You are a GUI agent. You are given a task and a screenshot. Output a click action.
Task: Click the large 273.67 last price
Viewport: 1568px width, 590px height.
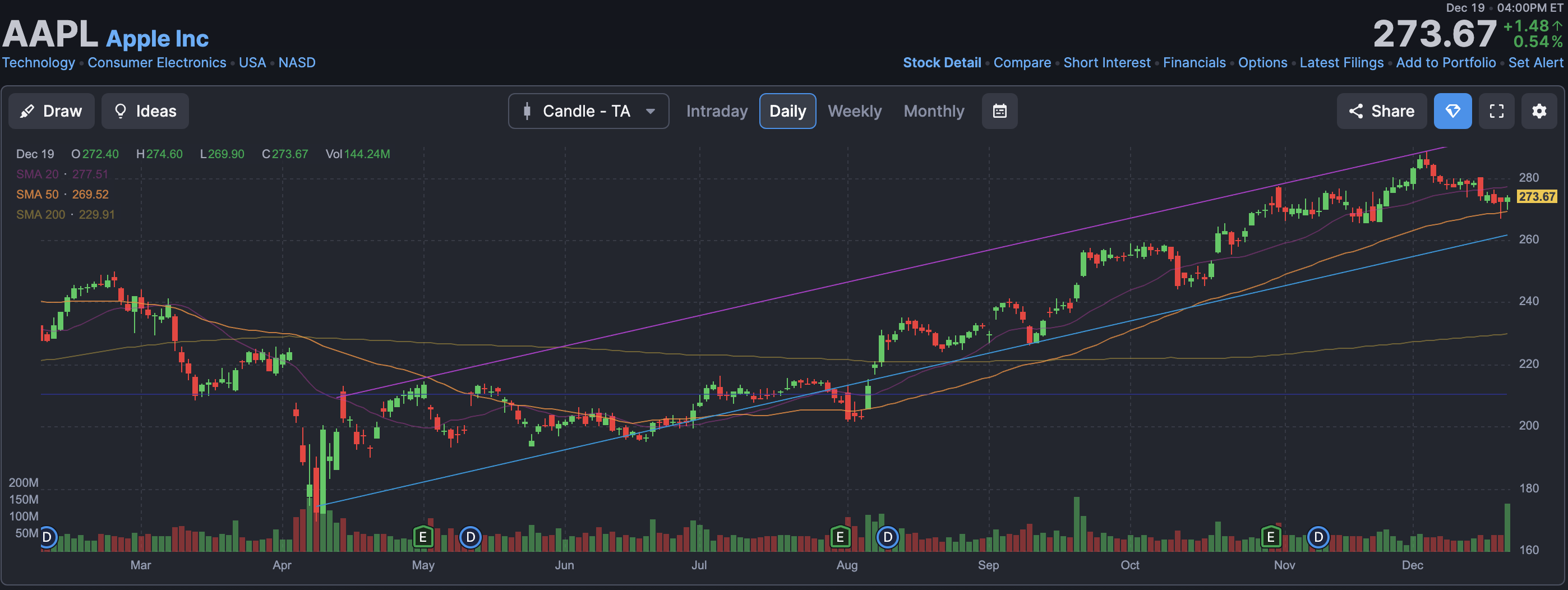click(x=1434, y=34)
